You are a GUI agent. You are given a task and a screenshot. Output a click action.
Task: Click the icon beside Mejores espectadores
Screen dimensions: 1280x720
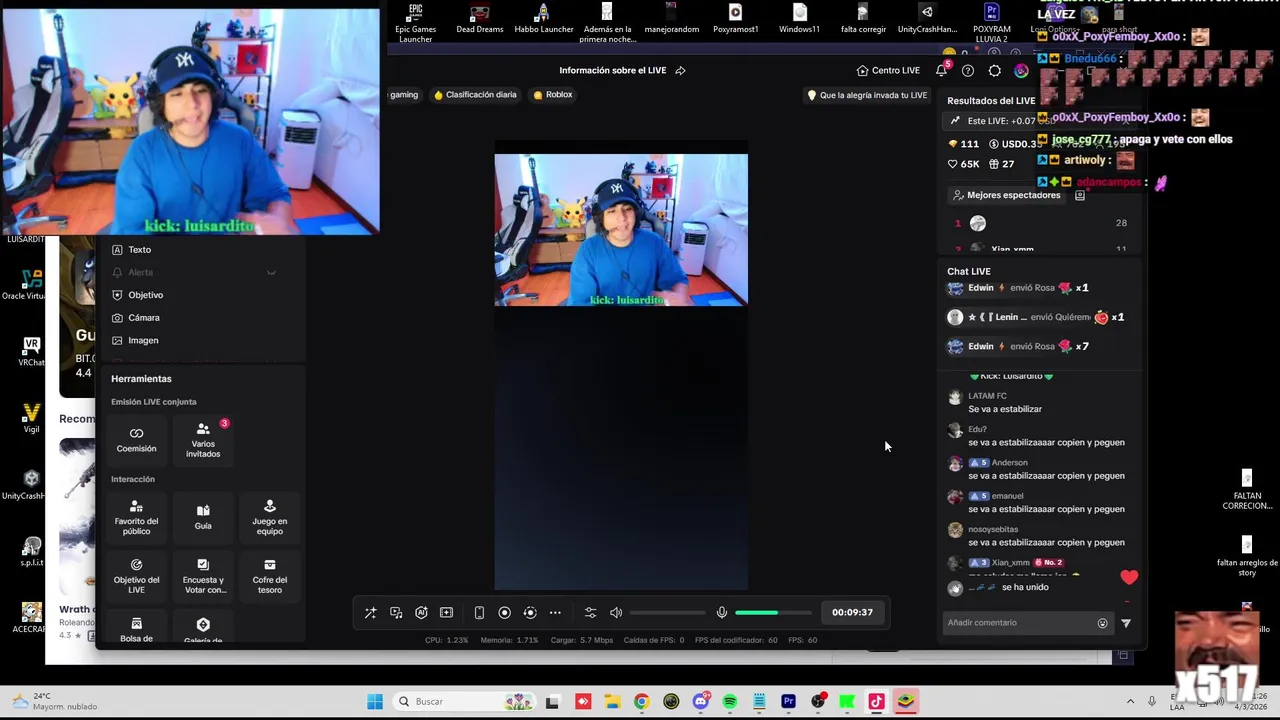click(x=1080, y=195)
